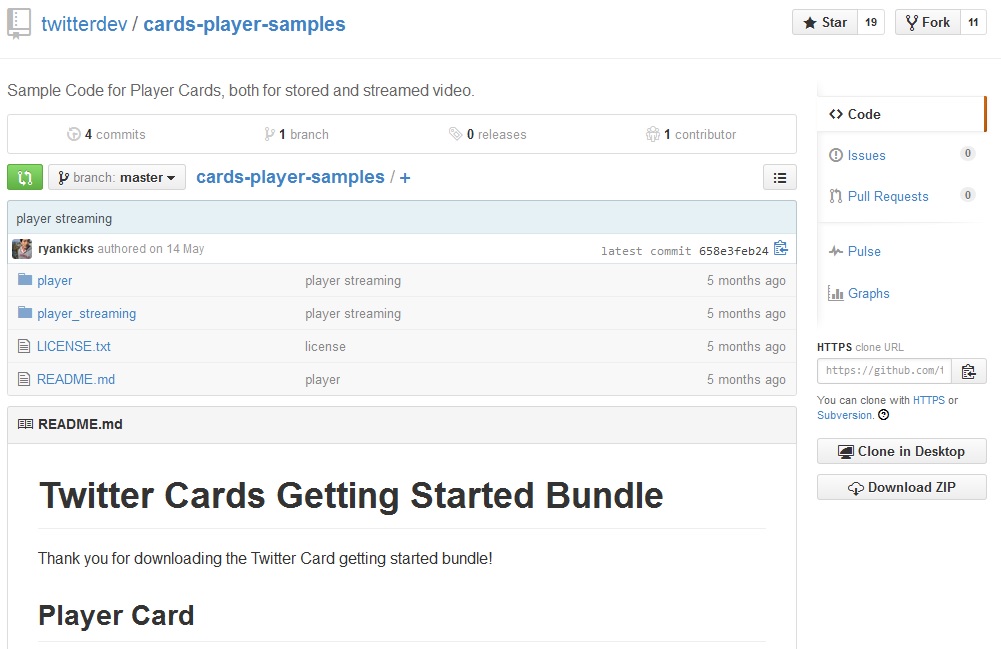Click ryankicks avatar thumbnail
Screen dimensions: 1001x649
22,249
